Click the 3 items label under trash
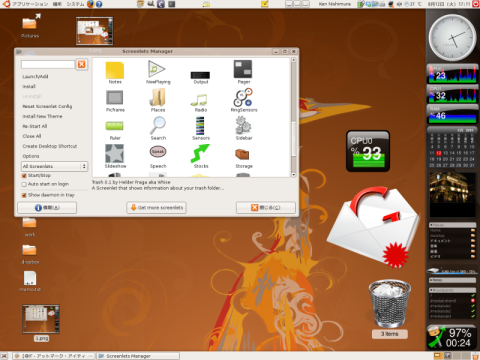The height and width of the screenshot is (360, 480). (x=390, y=334)
